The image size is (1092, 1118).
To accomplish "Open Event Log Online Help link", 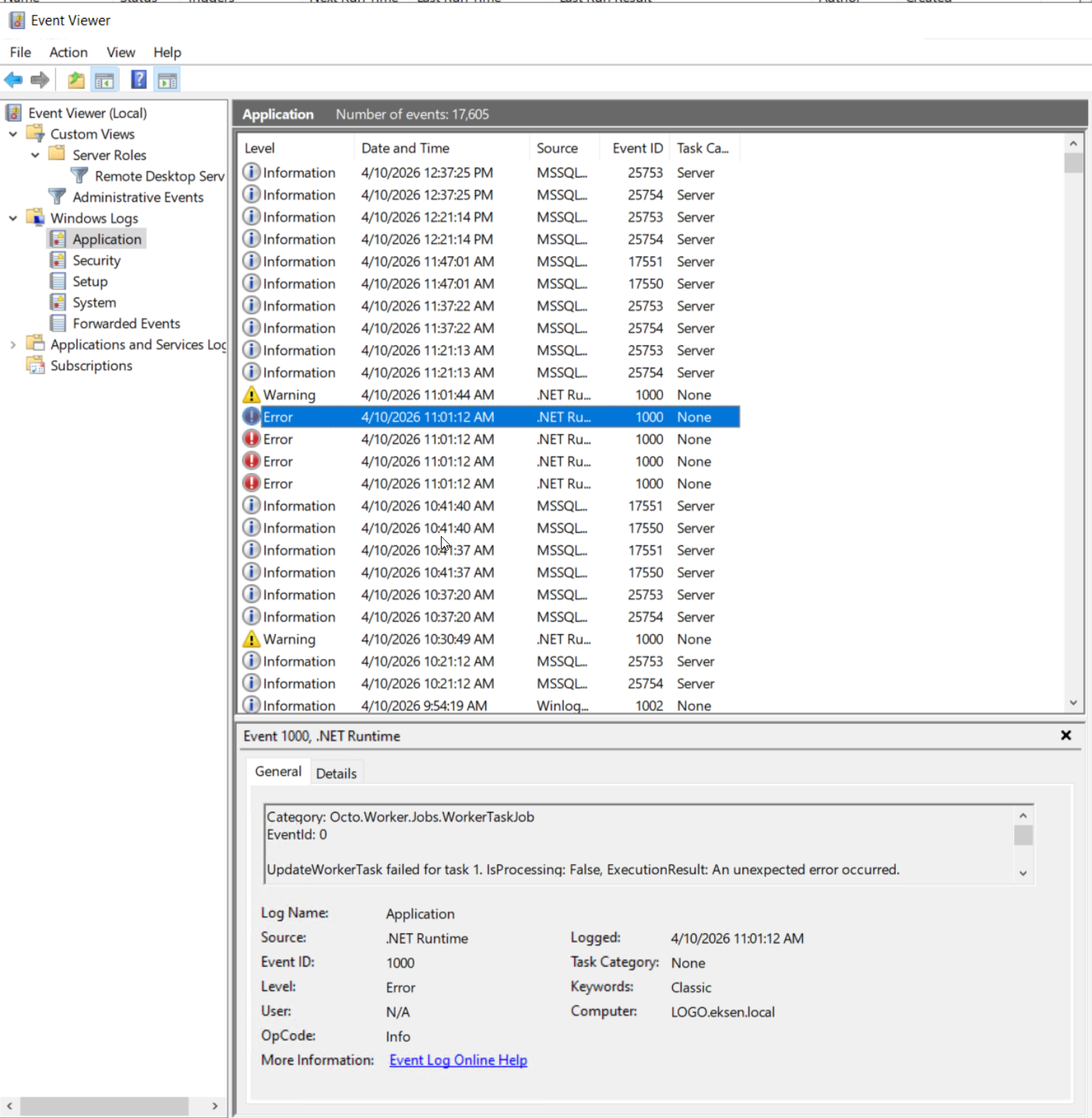I will tap(458, 1060).
